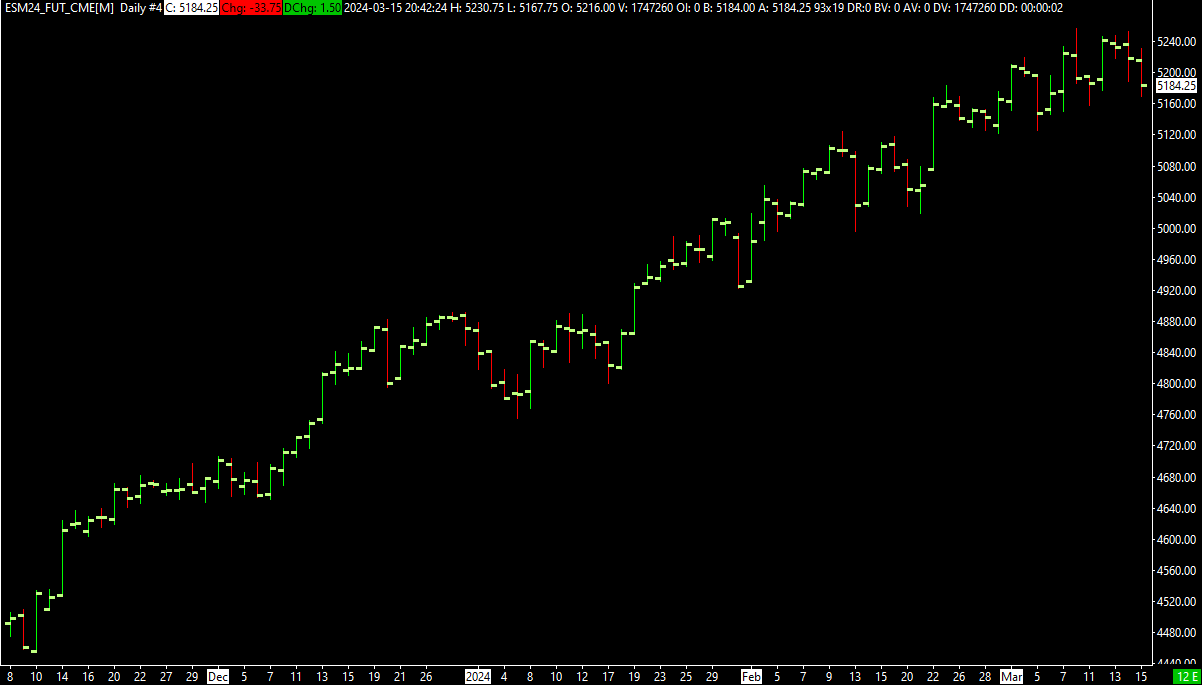
Task: Click the Feb month marker on time axis
Action: click(750, 677)
